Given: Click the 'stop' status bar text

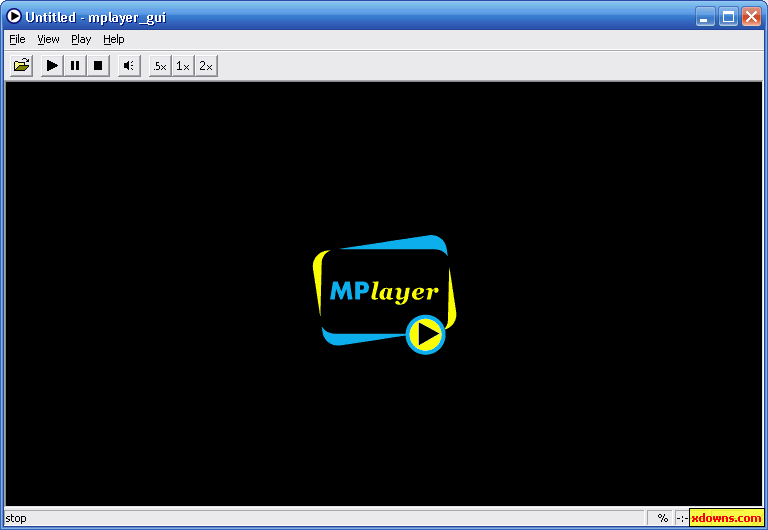Looking at the screenshot, I should coord(16,518).
